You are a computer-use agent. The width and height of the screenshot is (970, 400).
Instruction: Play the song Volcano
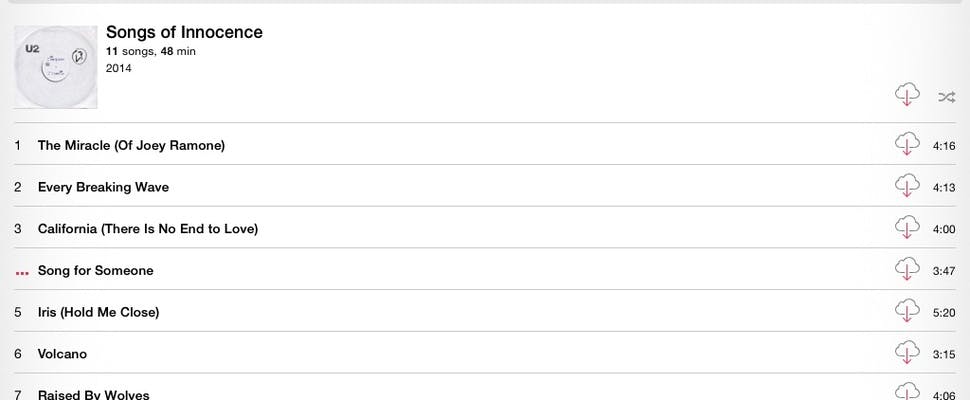[x=62, y=354]
